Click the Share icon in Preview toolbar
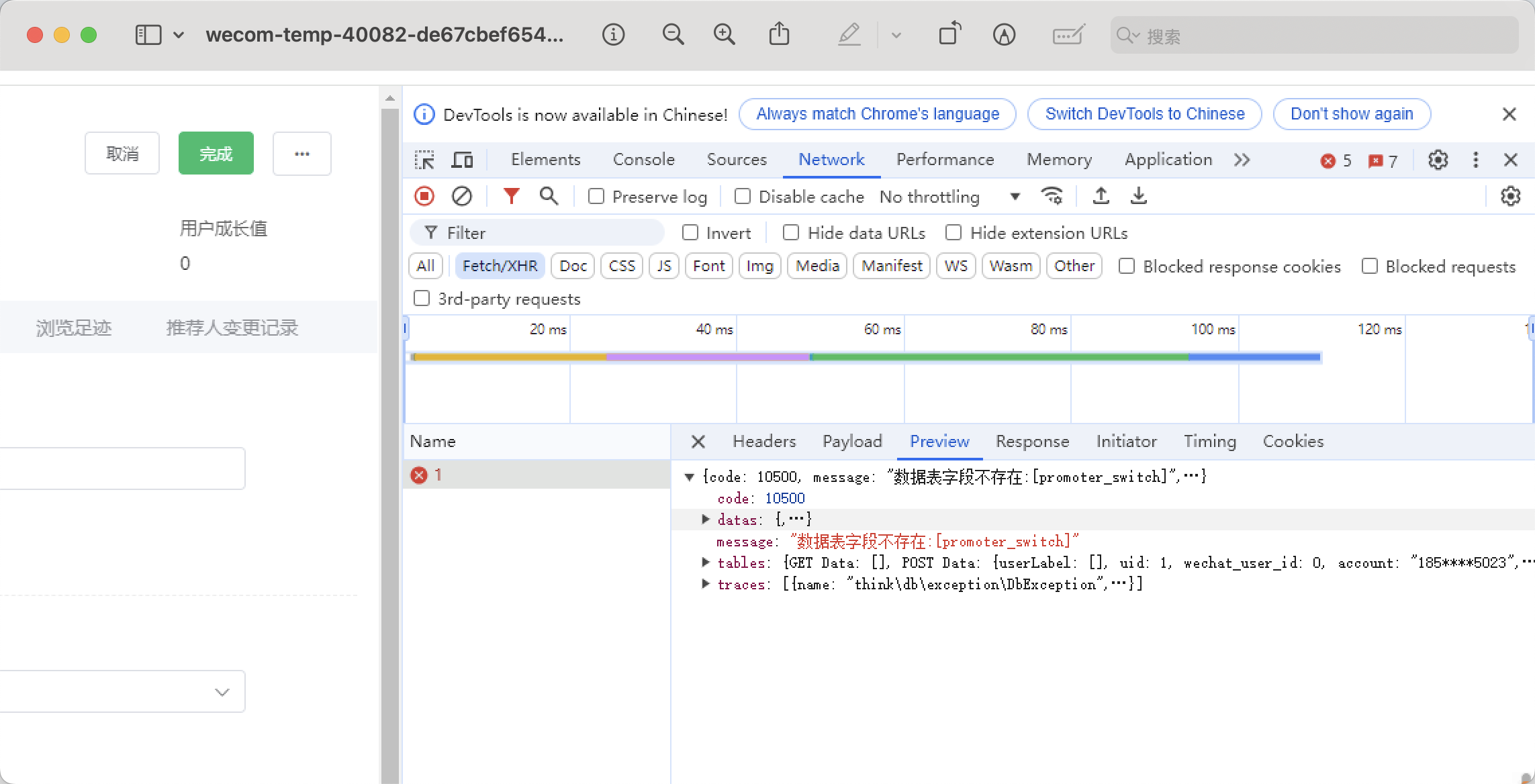 779,34
